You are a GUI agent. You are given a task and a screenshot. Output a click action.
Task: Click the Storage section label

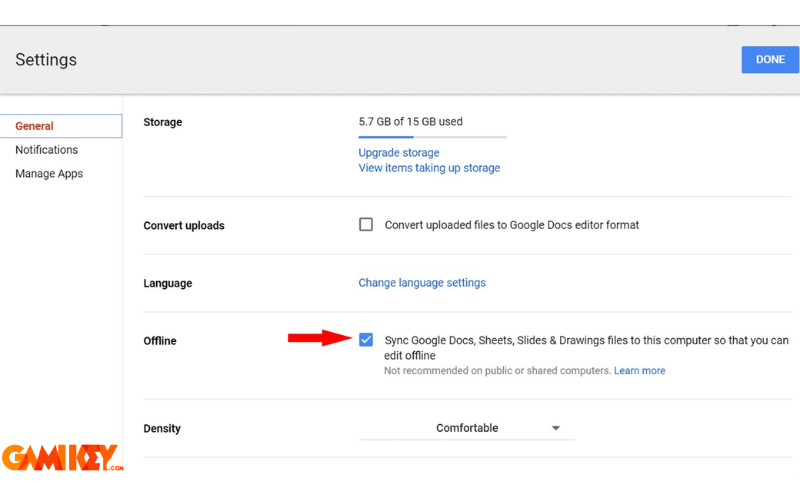[163, 122]
